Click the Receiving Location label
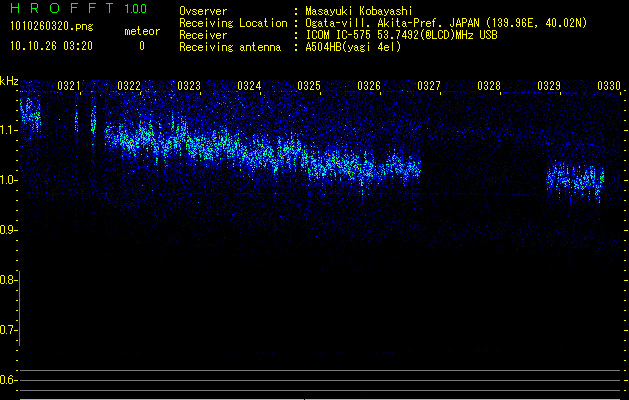This screenshot has width=629, height=400. click(x=233, y=23)
